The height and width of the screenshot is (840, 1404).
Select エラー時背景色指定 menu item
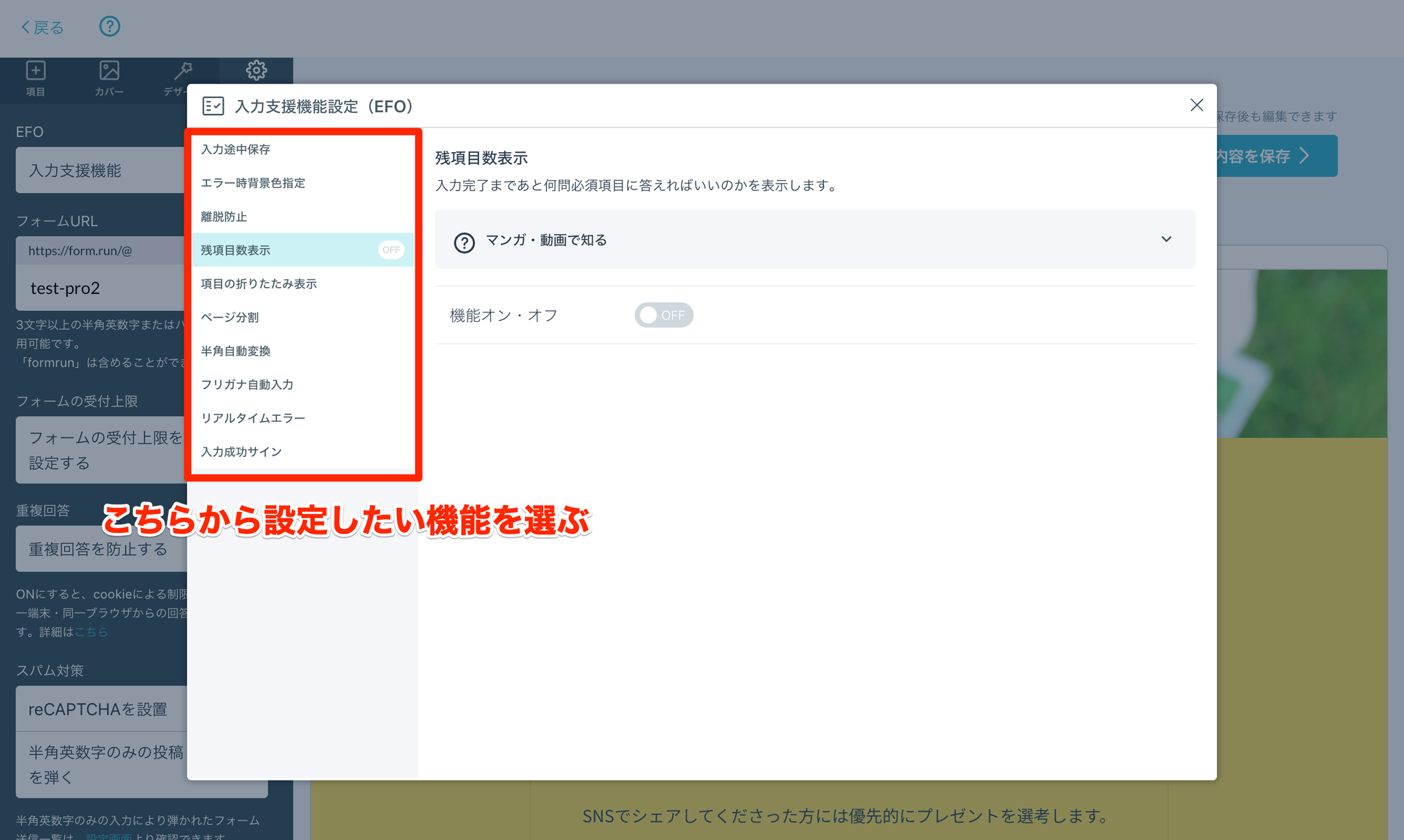[x=253, y=183]
